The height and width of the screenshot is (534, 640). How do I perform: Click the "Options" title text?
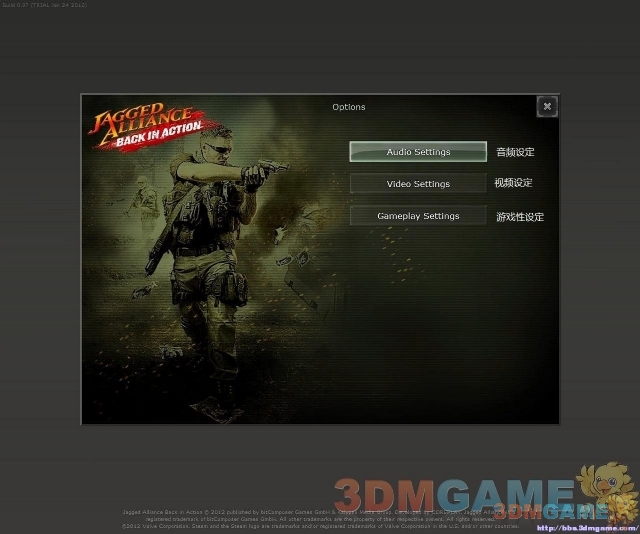349,107
